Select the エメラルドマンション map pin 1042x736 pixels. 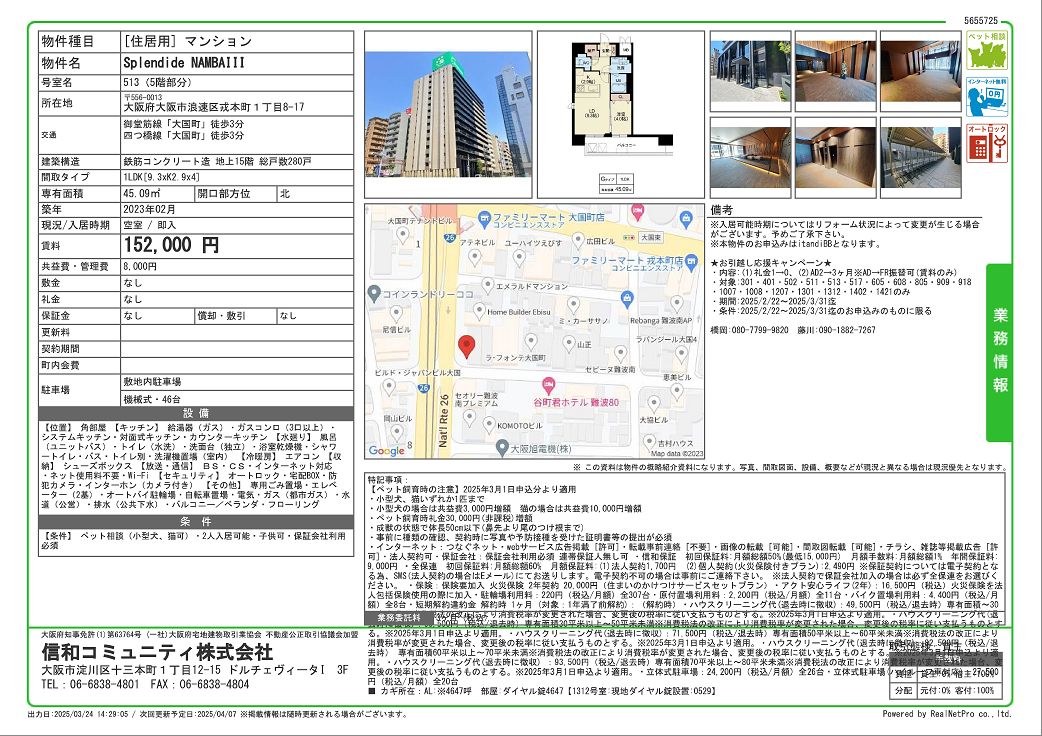[x=488, y=286]
